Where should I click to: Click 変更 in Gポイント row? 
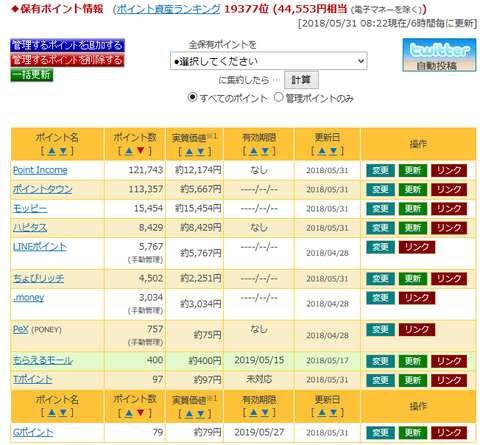coord(380,433)
